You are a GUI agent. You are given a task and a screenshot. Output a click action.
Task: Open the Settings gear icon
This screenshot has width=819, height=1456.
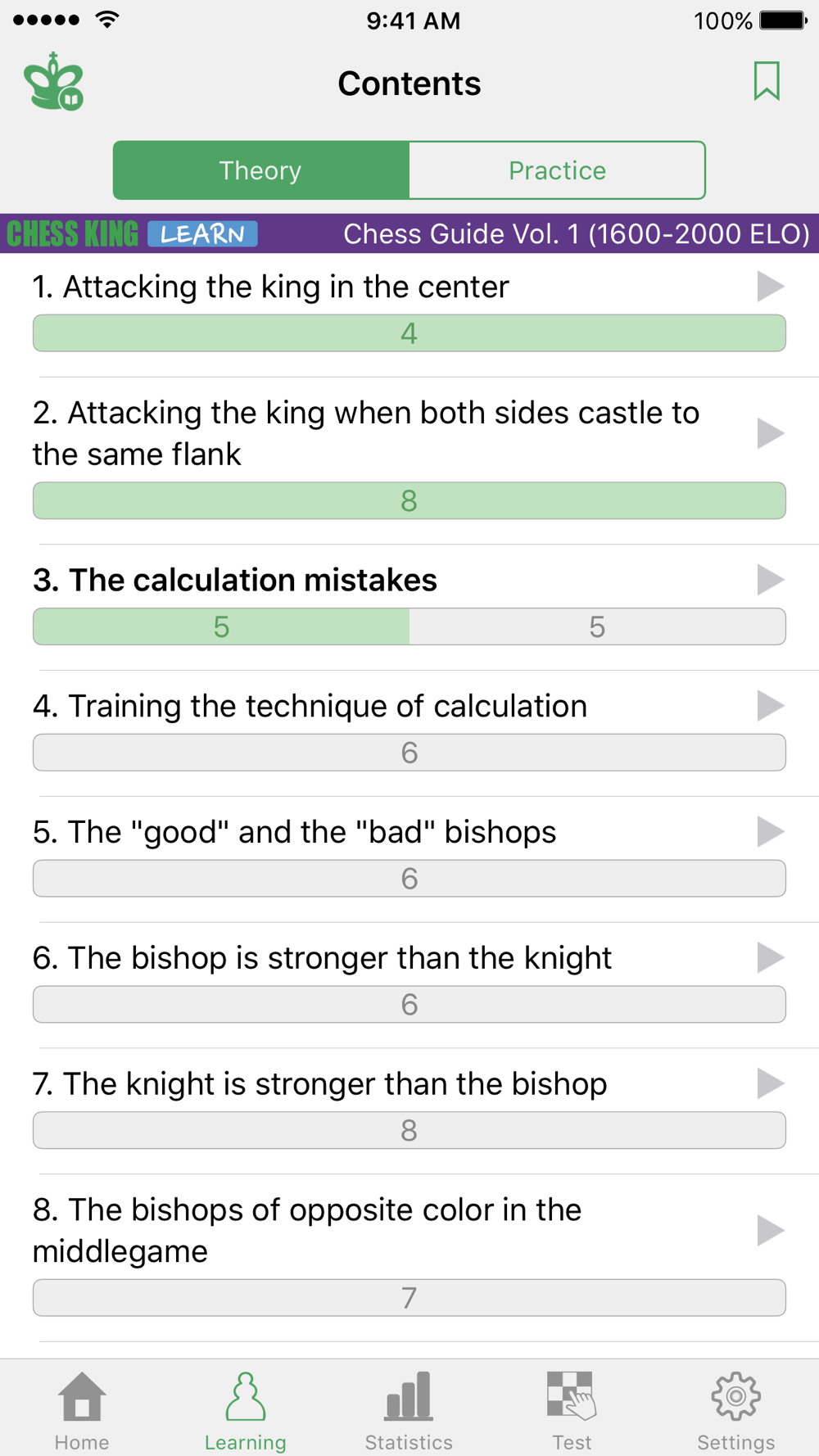[735, 1396]
